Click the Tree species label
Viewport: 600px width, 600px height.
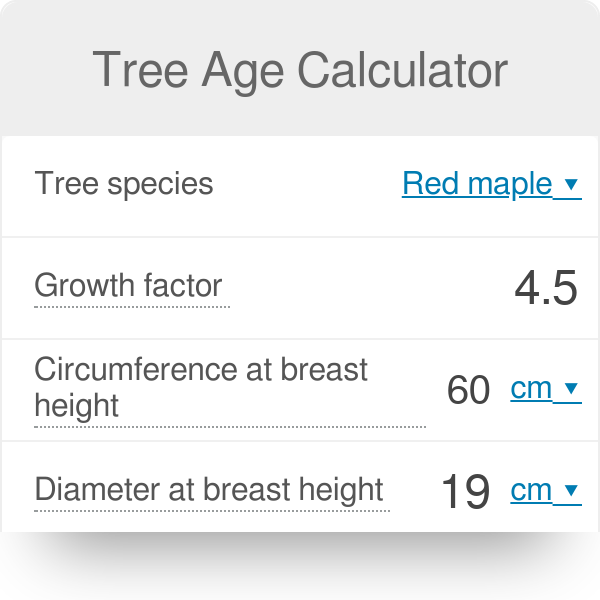click(x=123, y=184)
